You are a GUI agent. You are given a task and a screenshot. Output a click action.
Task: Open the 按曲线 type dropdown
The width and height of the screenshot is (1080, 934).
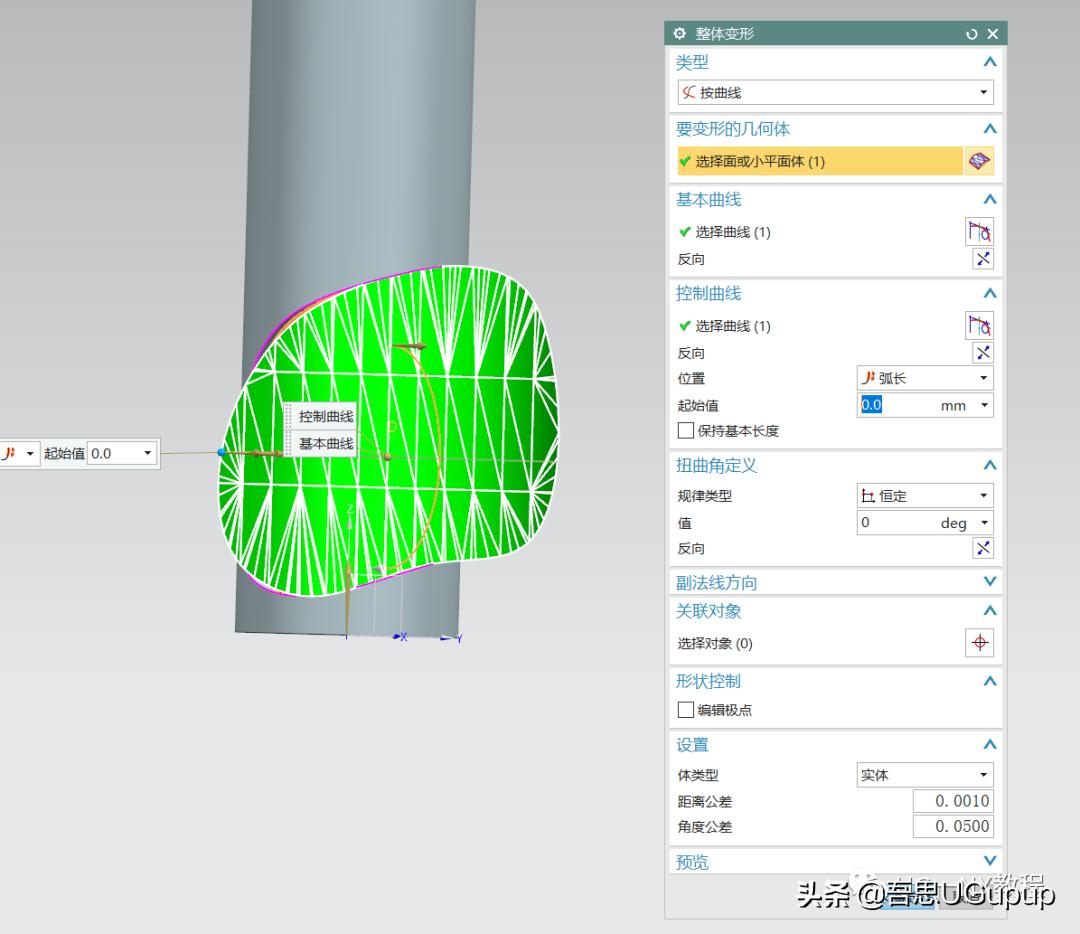835,93
